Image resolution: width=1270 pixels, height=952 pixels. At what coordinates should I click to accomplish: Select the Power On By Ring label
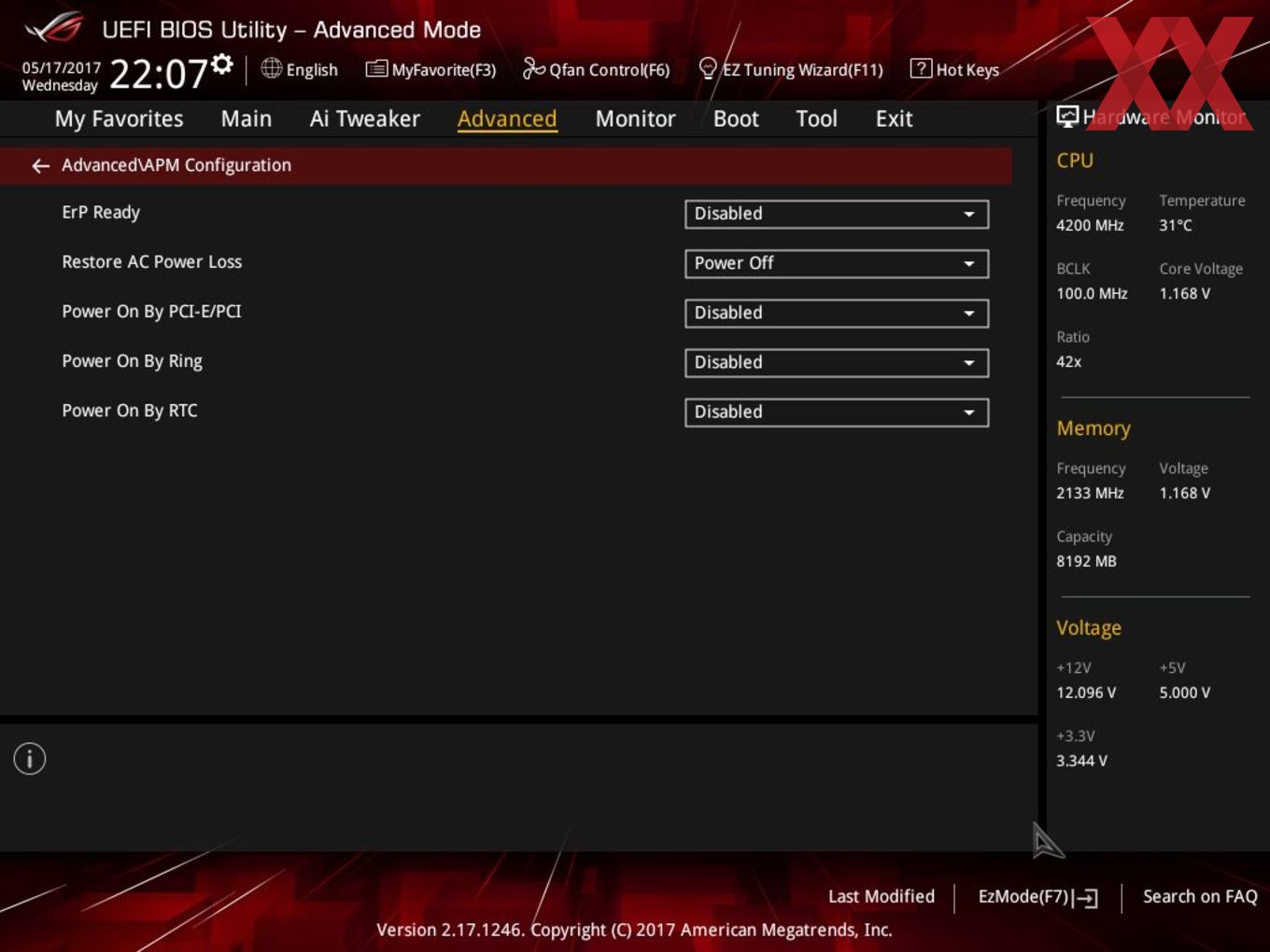(x=132, y=361)
